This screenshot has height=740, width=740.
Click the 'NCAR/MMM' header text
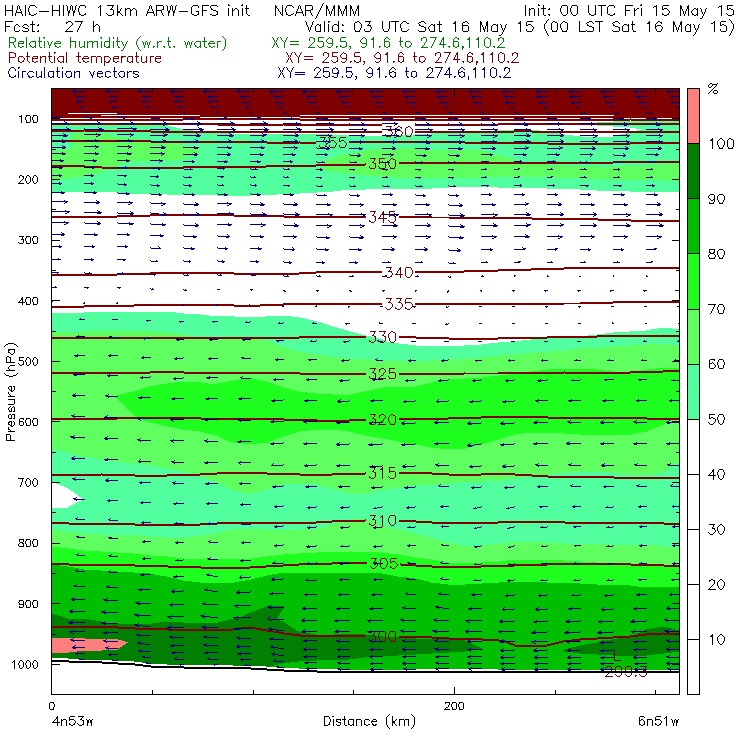click(x=317, y=11)
